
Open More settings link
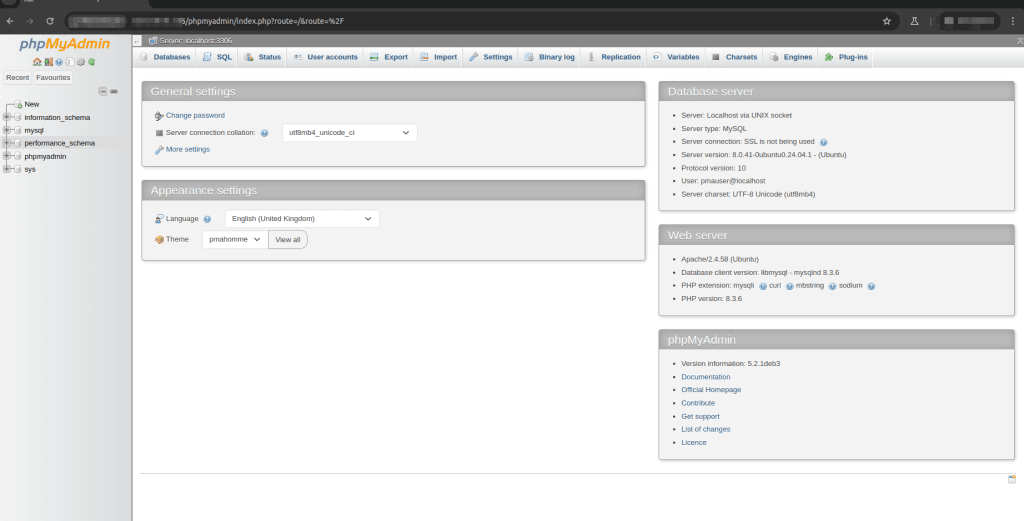click(x=188, y=150)
